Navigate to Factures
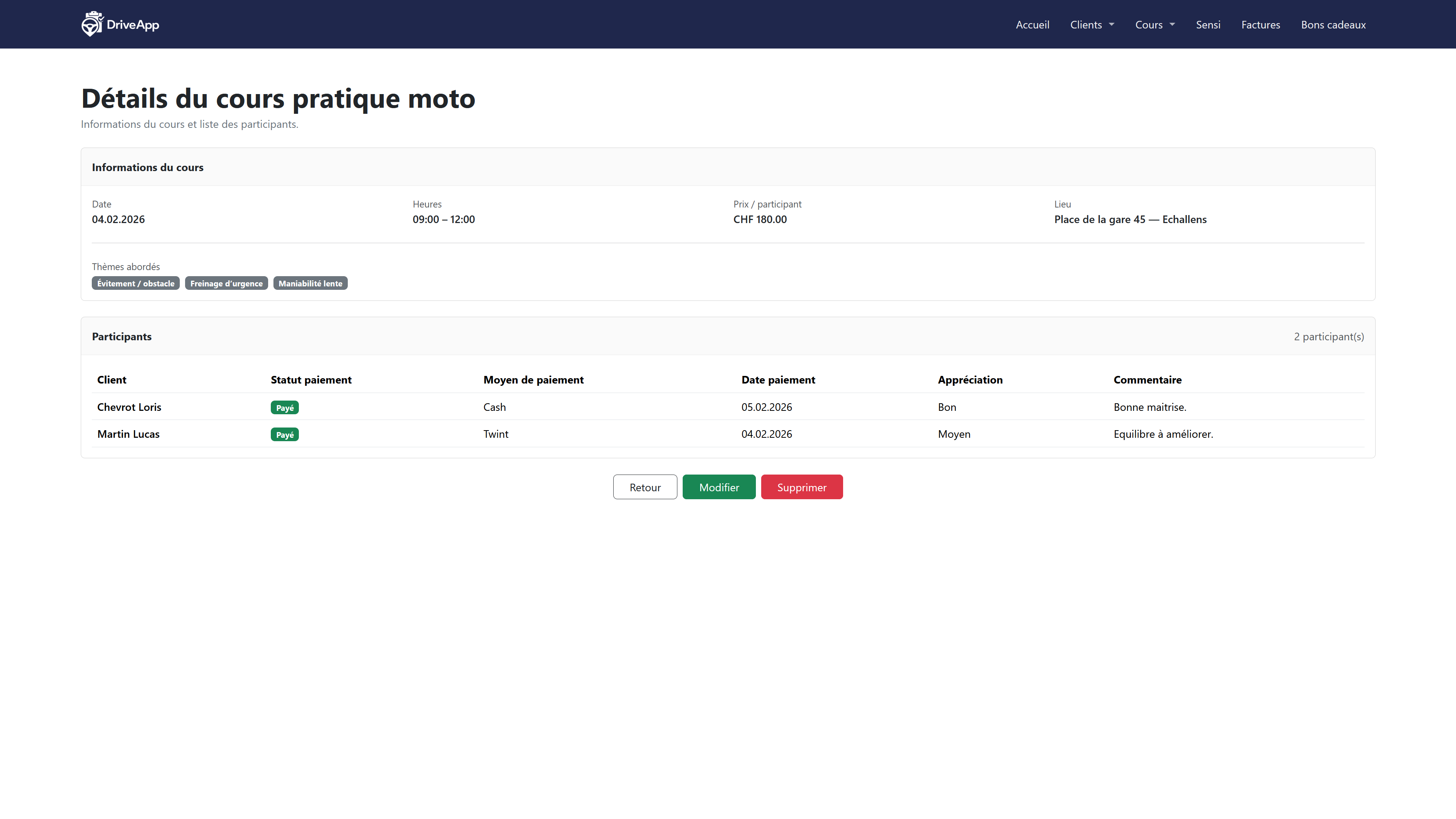 coord(1260,25)
